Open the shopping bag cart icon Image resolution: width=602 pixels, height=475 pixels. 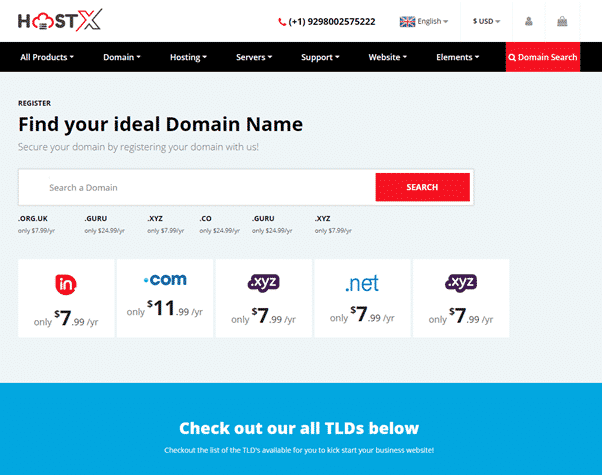[562, 21]
